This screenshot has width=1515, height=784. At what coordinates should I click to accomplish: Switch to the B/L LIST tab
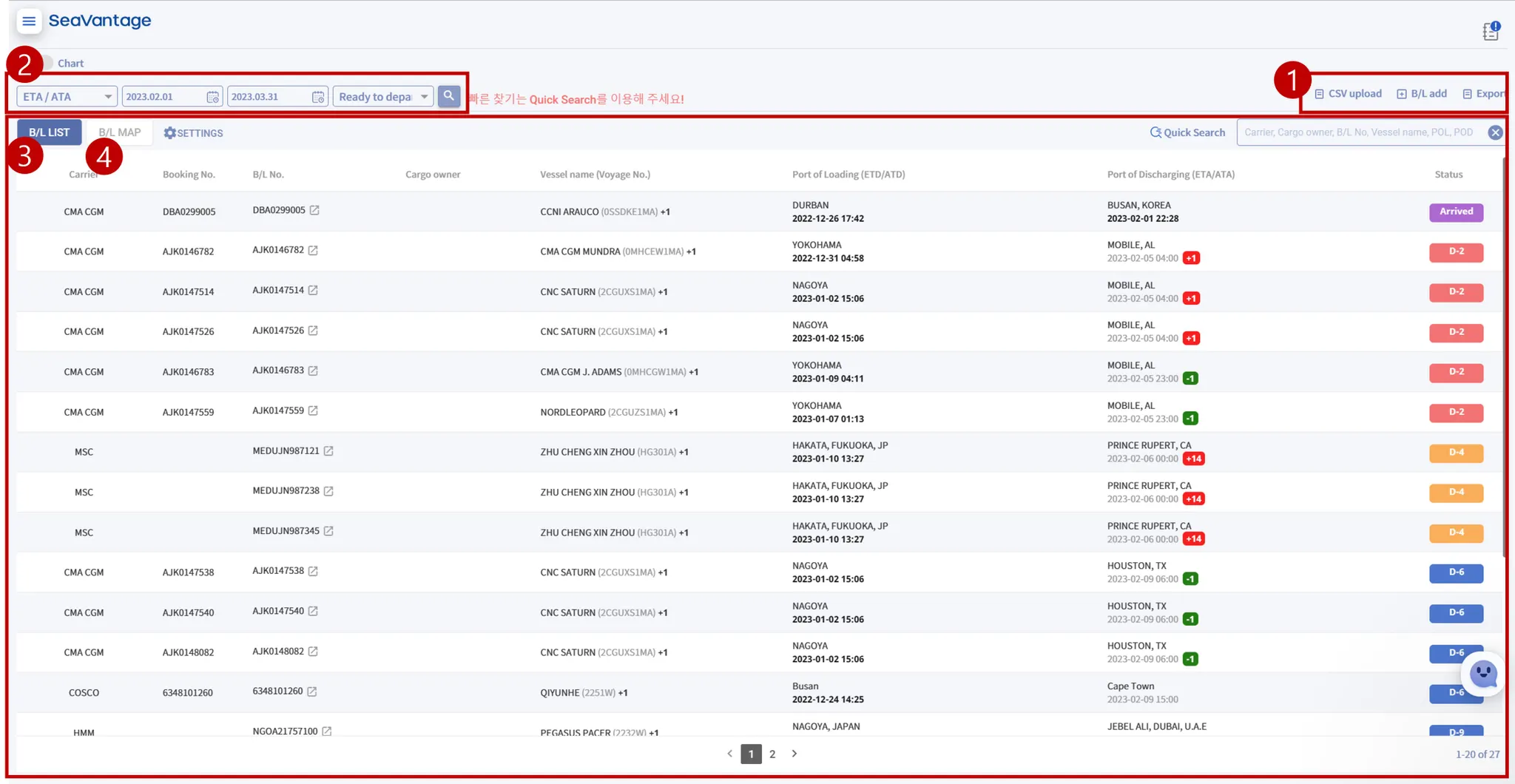(x=50, y=132)
